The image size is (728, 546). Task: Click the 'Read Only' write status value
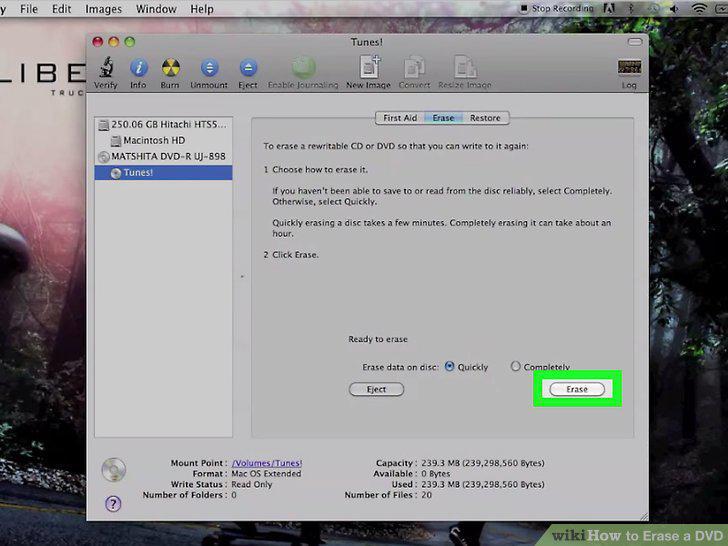252,484
